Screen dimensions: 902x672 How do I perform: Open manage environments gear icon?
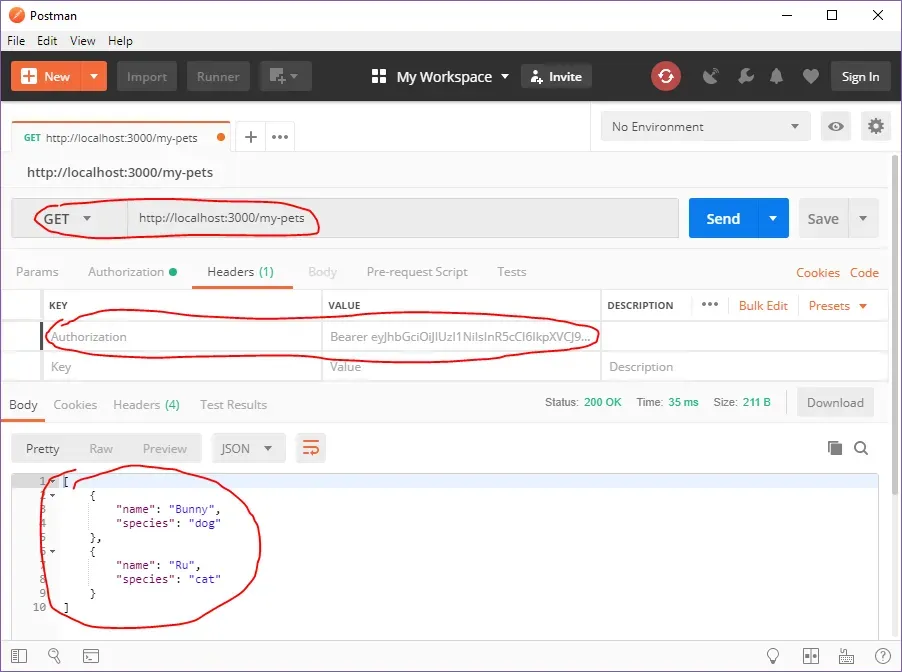[x=876, y=127]
